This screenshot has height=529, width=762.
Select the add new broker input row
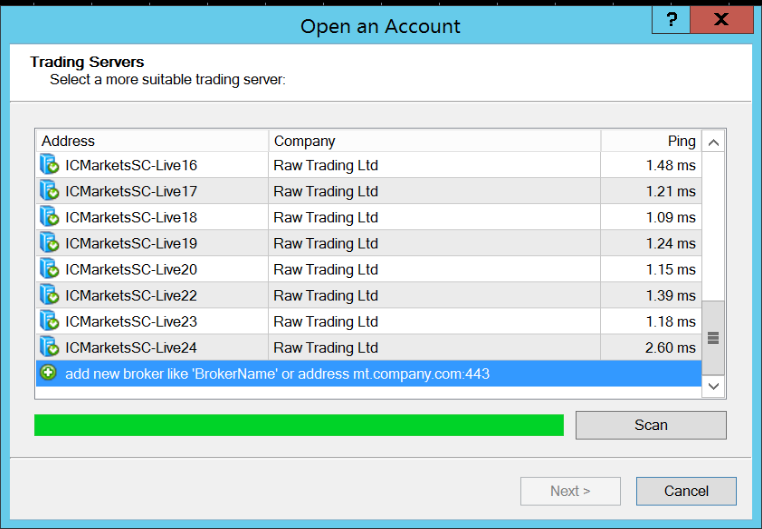[368, 374]
